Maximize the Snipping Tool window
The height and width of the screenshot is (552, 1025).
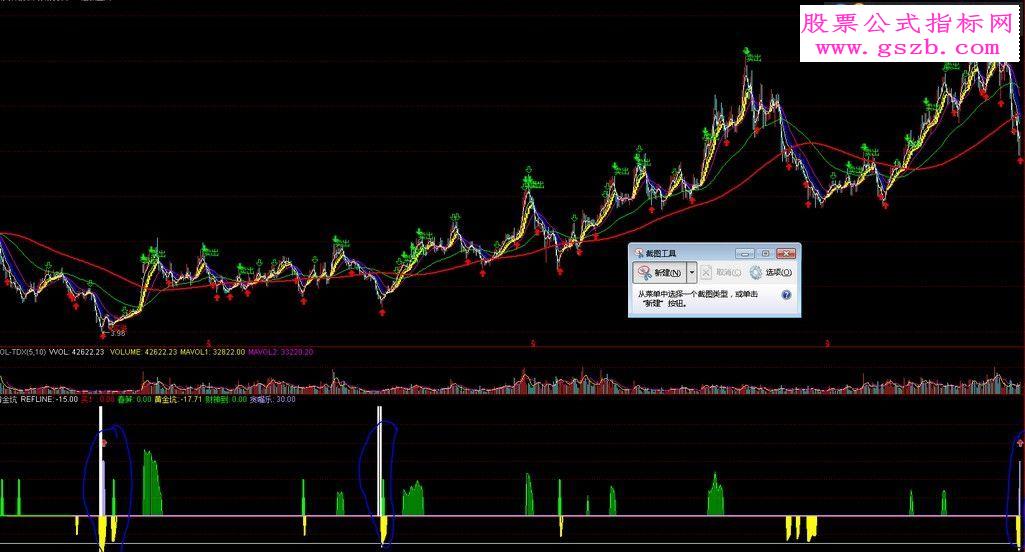pos(765,253)
